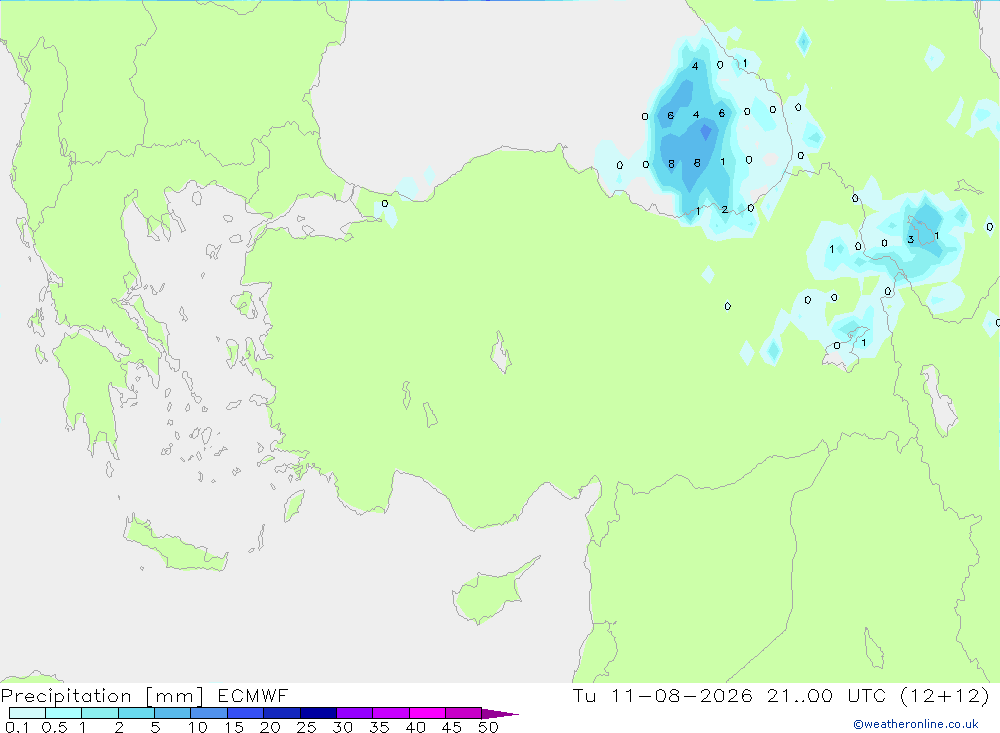Click the above-50 arrow tip of legend

(500, 714)
